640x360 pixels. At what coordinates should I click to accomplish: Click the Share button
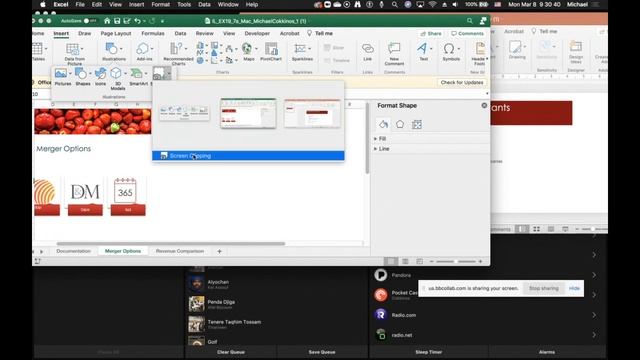point(431,33)
